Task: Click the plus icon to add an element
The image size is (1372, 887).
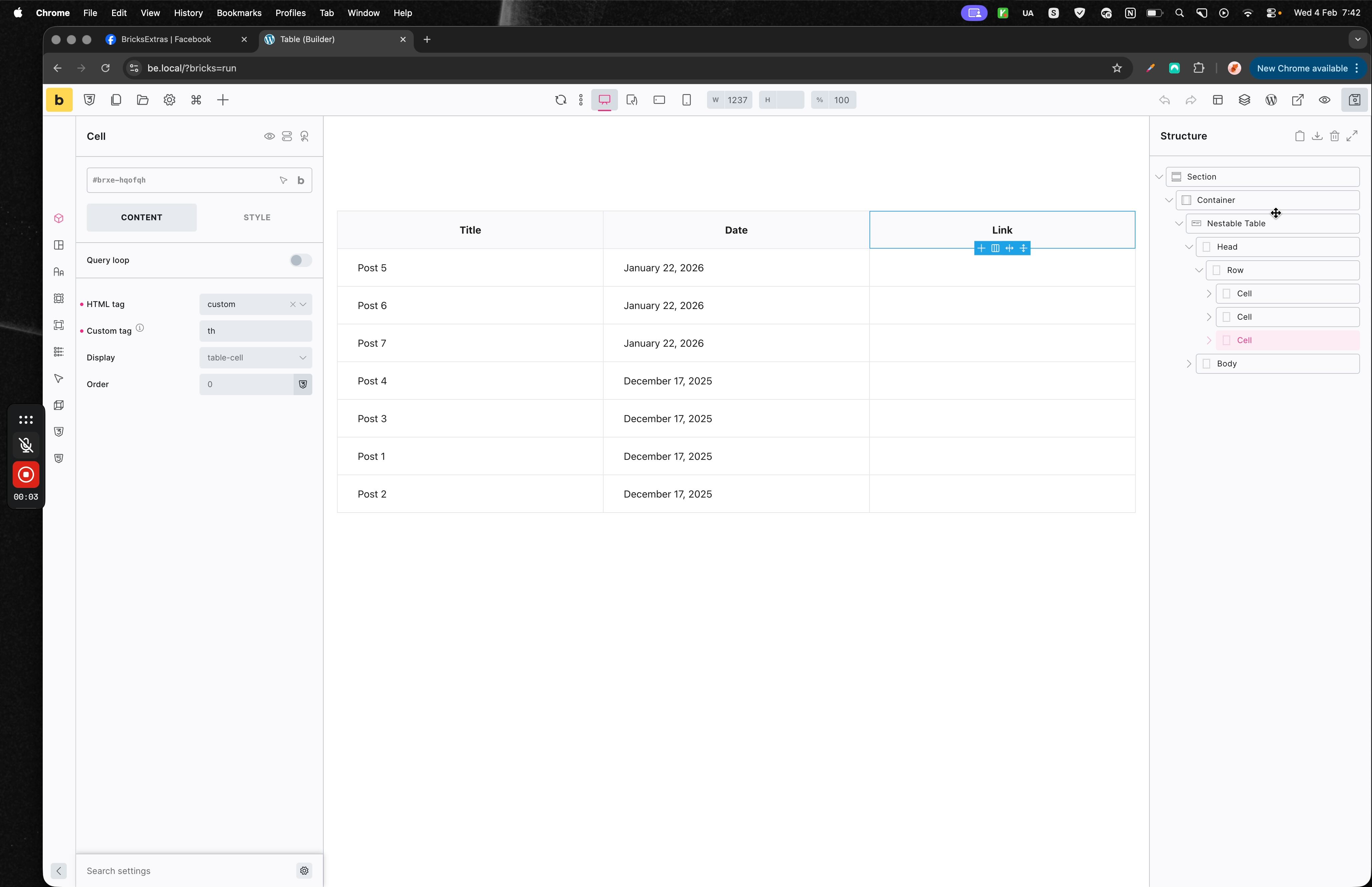Action: click(223, 100)
